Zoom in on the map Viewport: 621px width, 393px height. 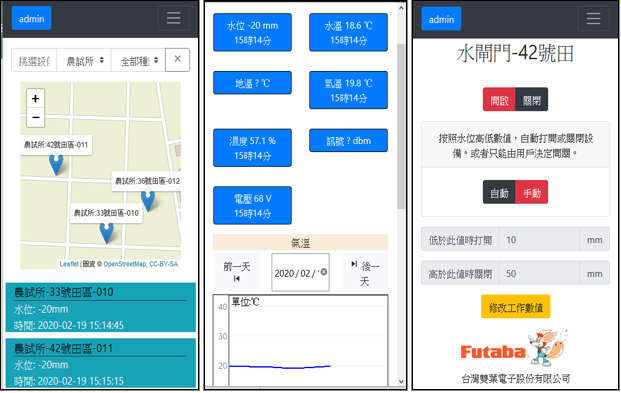[x=35, y=98]
